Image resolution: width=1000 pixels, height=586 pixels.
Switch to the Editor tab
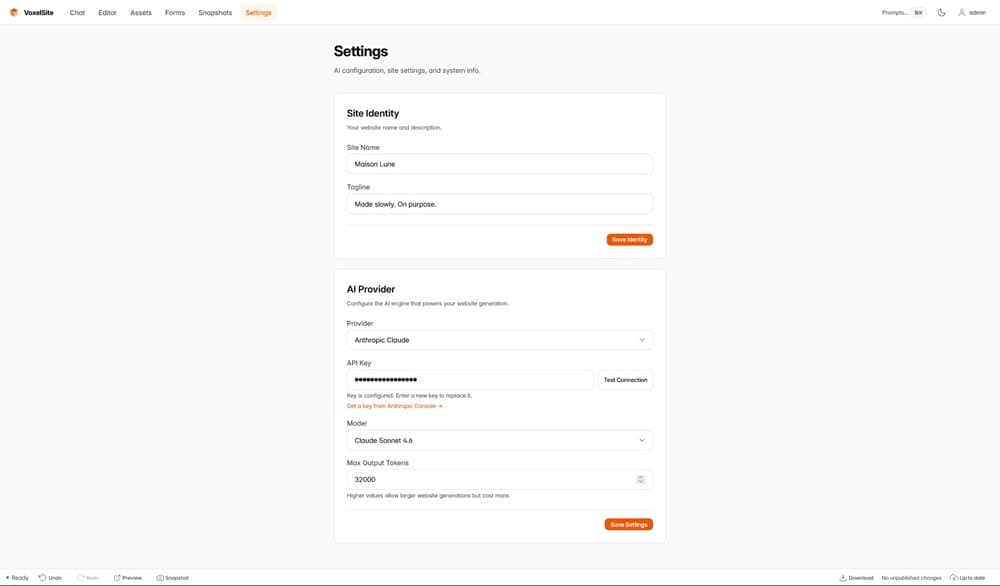(x=107, y=13)
